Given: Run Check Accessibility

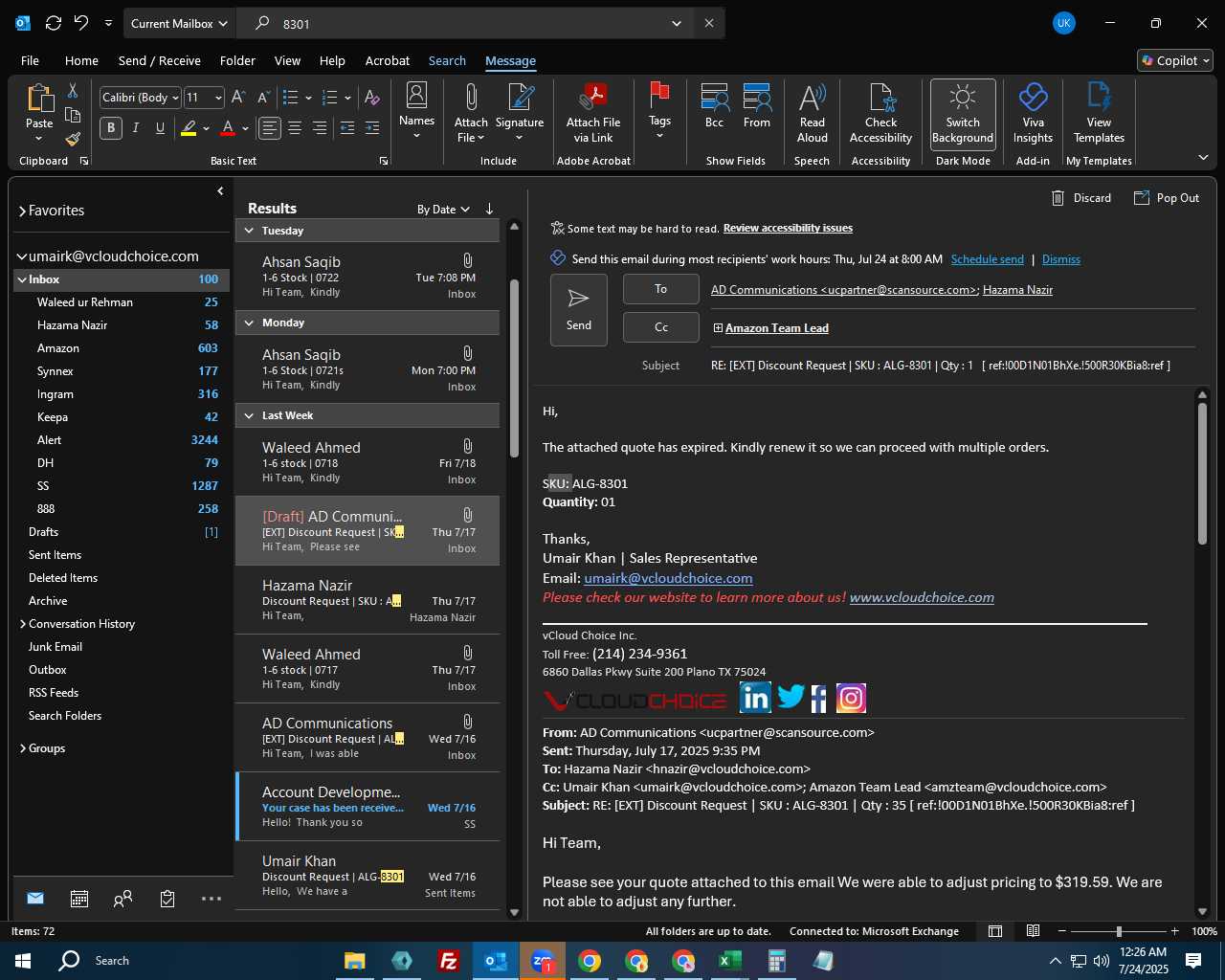Looking at the screenshot, I should (x=881, y=113).
